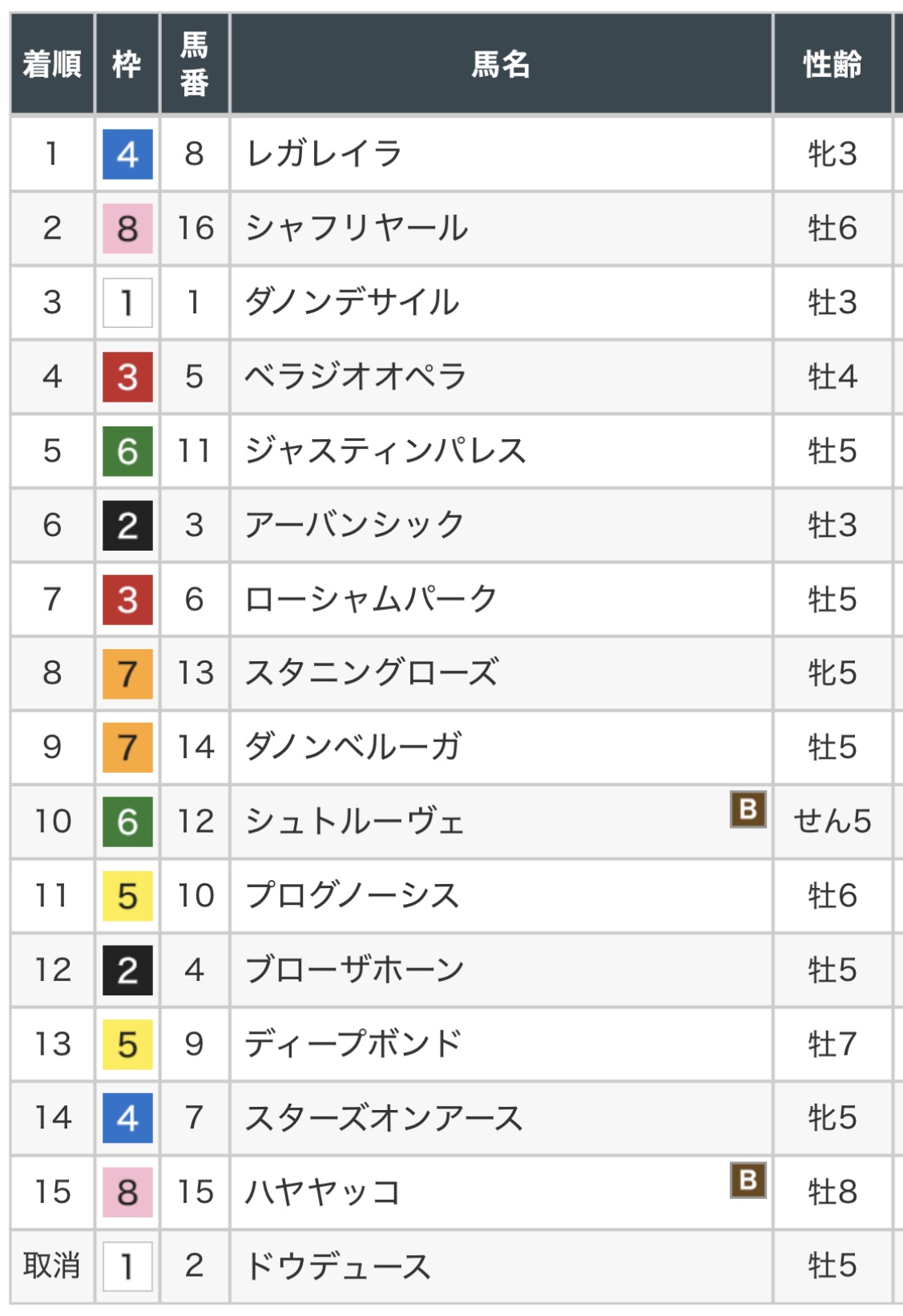Click the 馬名 column header

(501, 64)
